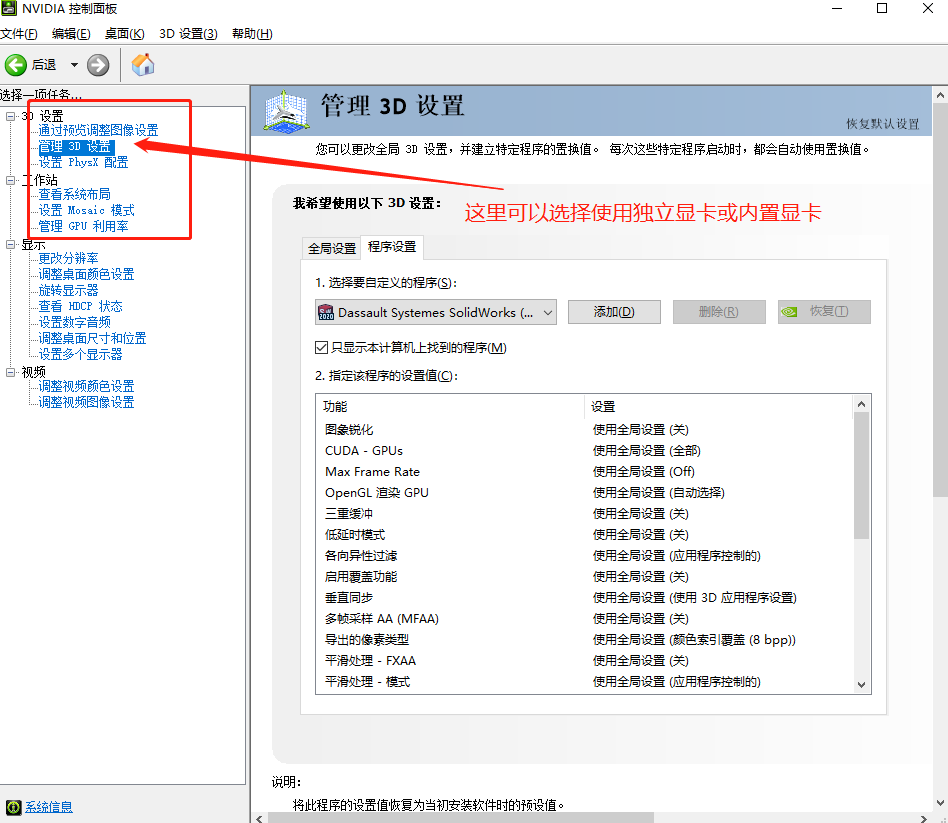Open the 文件(F) menu
The image size is (948, 823).
click(19, 33)
